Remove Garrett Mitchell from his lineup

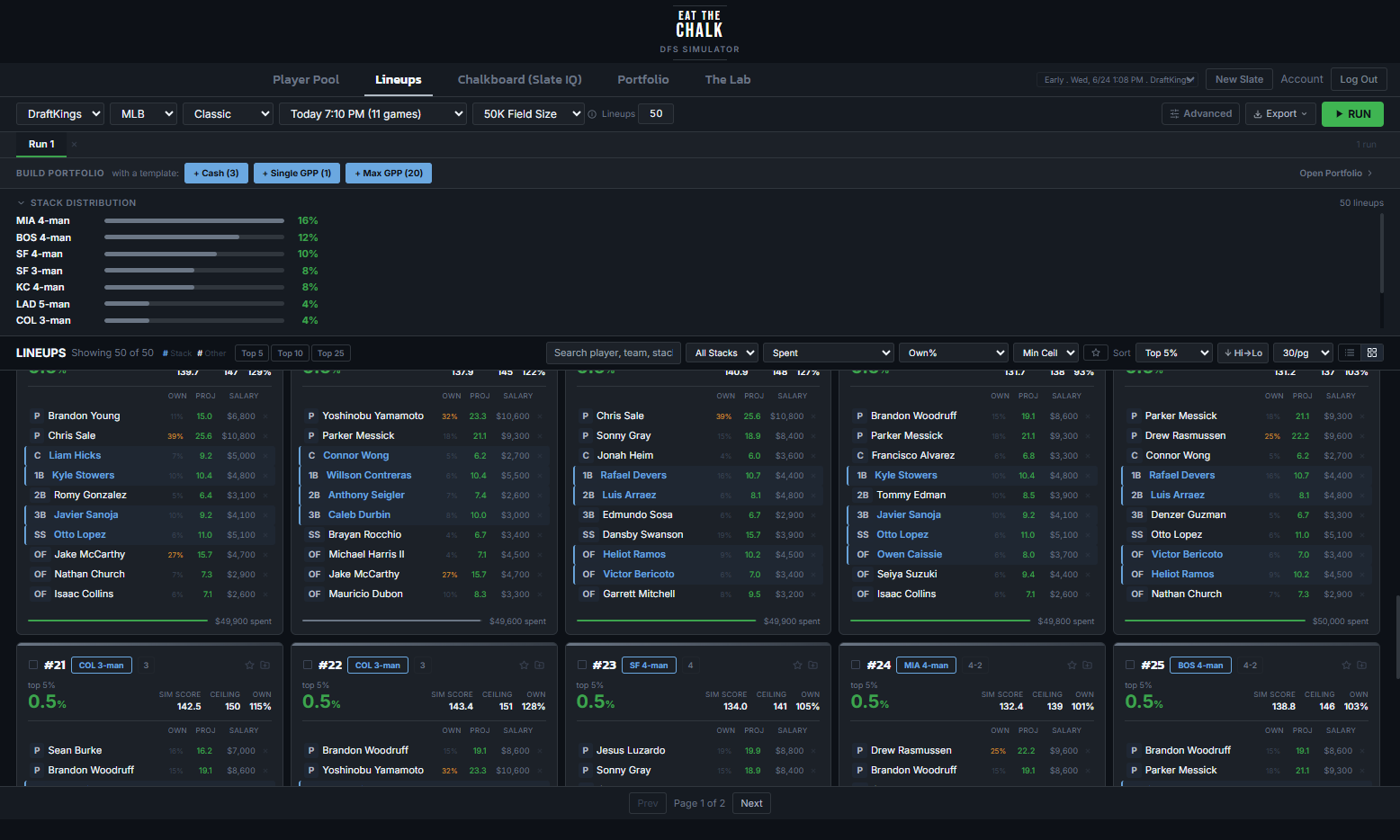click(x=814, y=594)
